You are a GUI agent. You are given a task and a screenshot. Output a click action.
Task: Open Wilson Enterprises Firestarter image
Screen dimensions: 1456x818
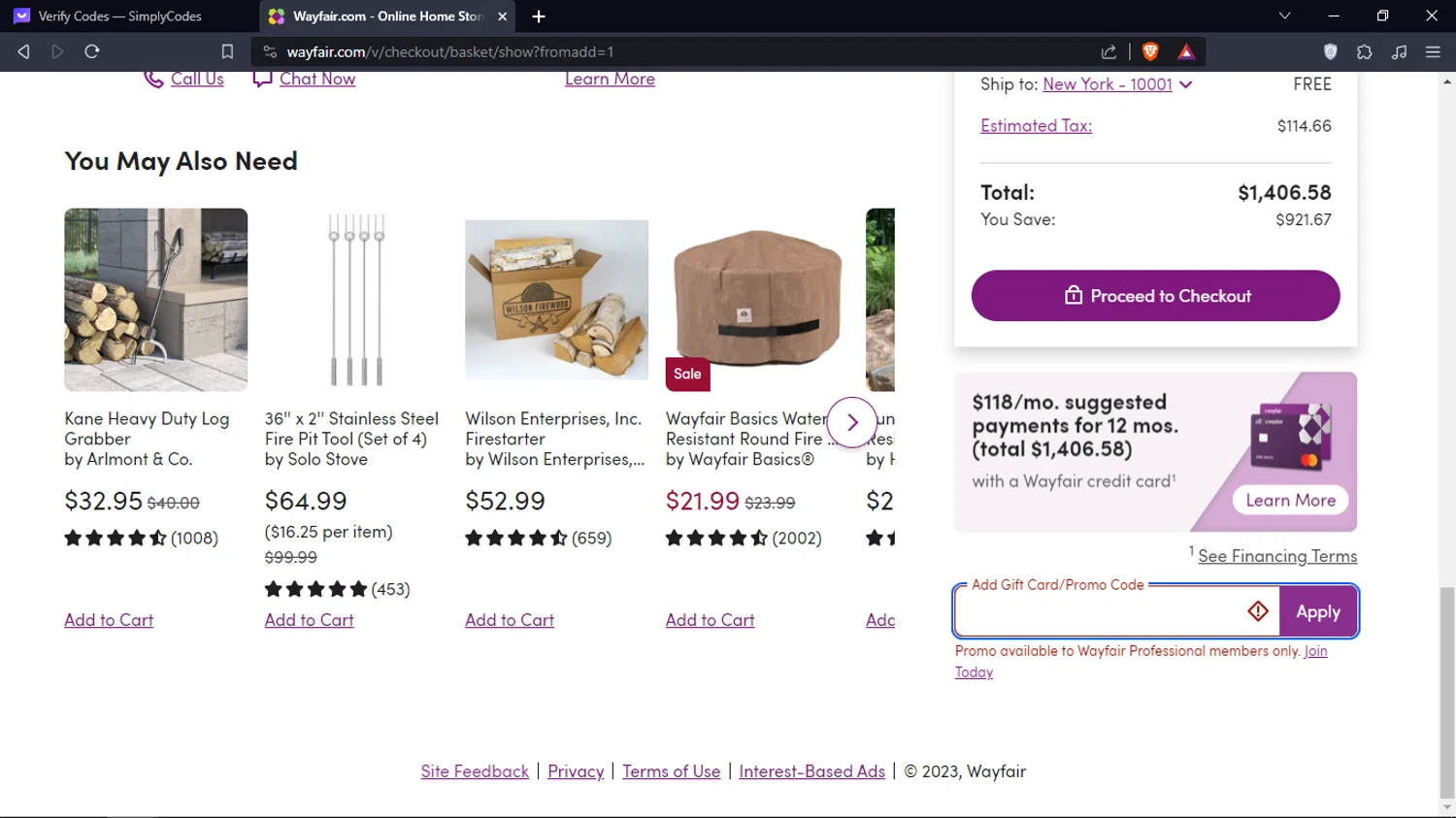(556, 300)
